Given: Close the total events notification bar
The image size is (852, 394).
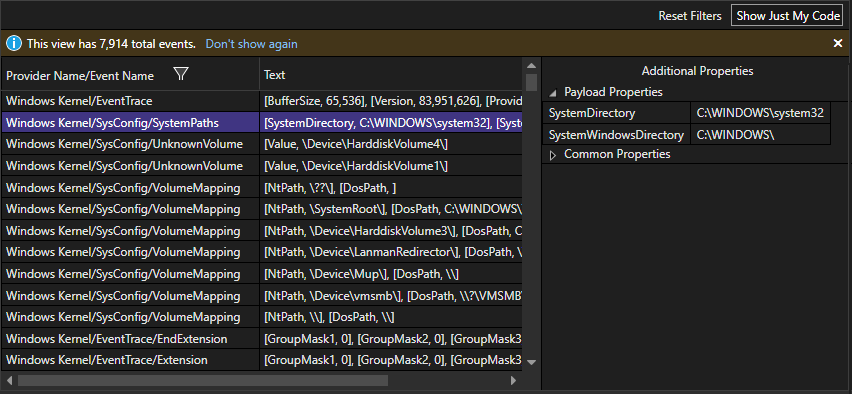Looking at the screenshot, I should pyautogui.click(x=838, y=43).
